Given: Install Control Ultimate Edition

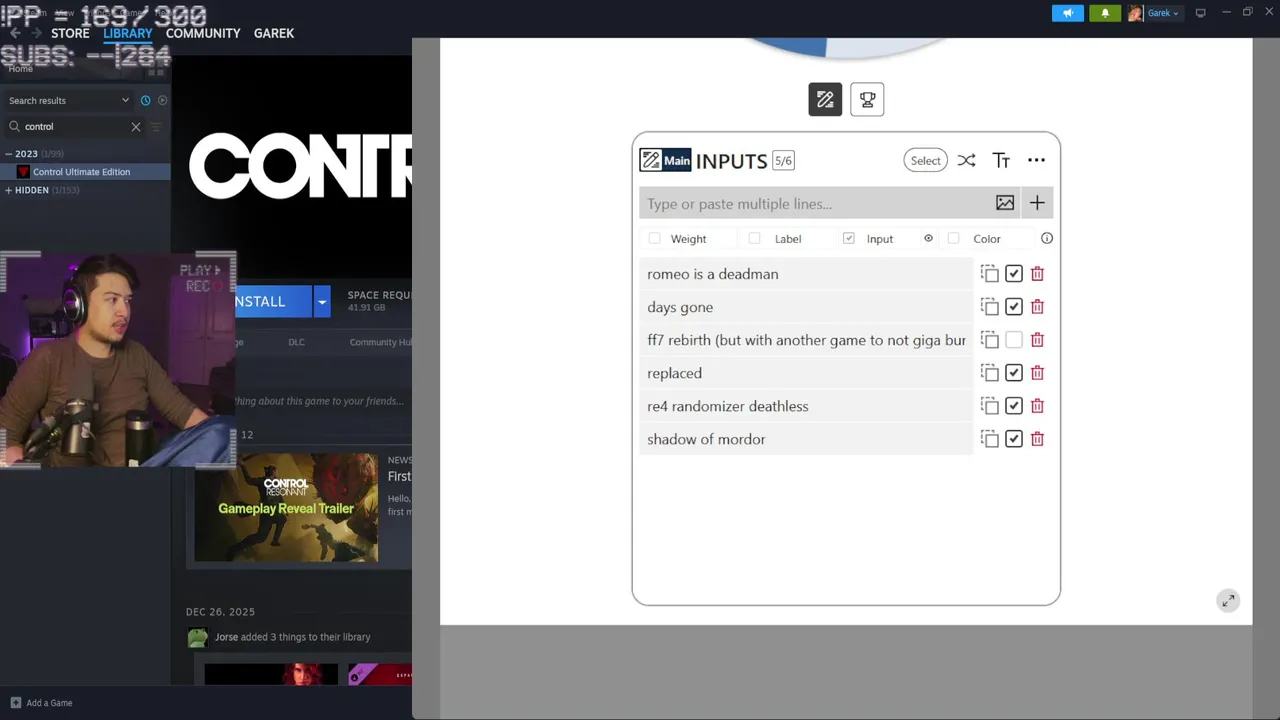Looking at the screenshot, I should tap(274, 301).
